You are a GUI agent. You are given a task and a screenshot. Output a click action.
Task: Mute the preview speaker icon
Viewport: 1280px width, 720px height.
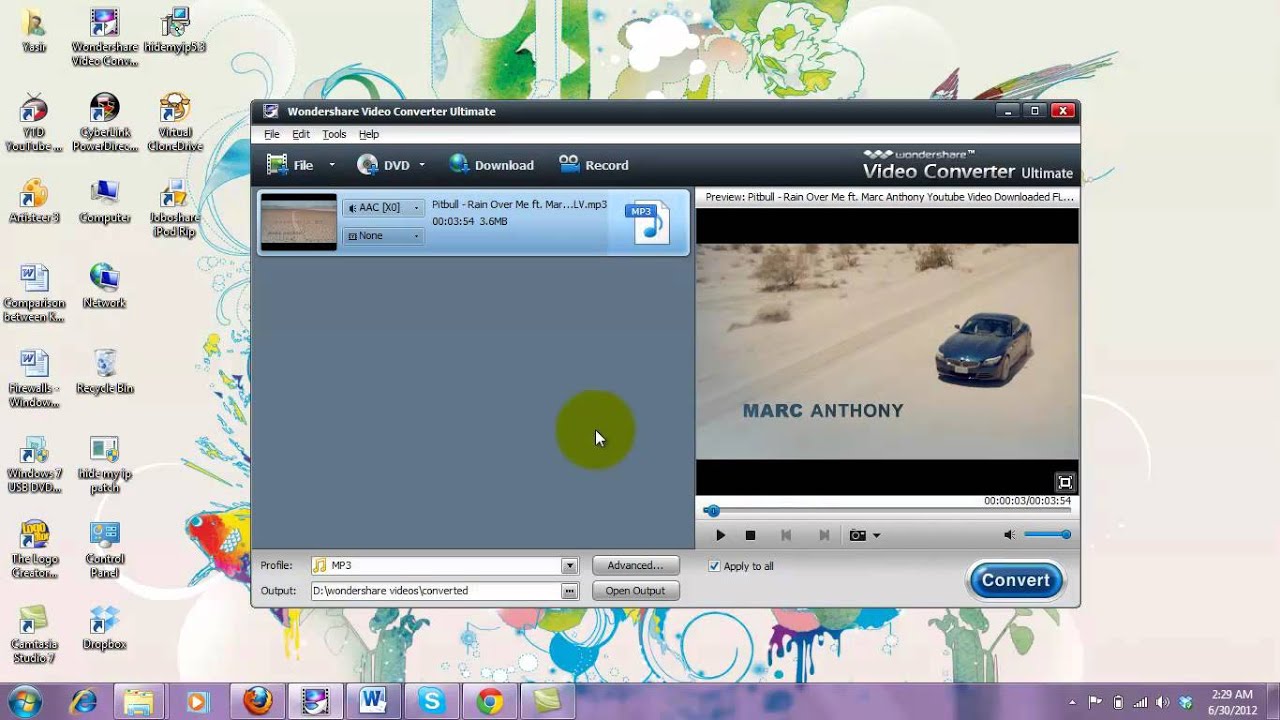[1009, 535]
